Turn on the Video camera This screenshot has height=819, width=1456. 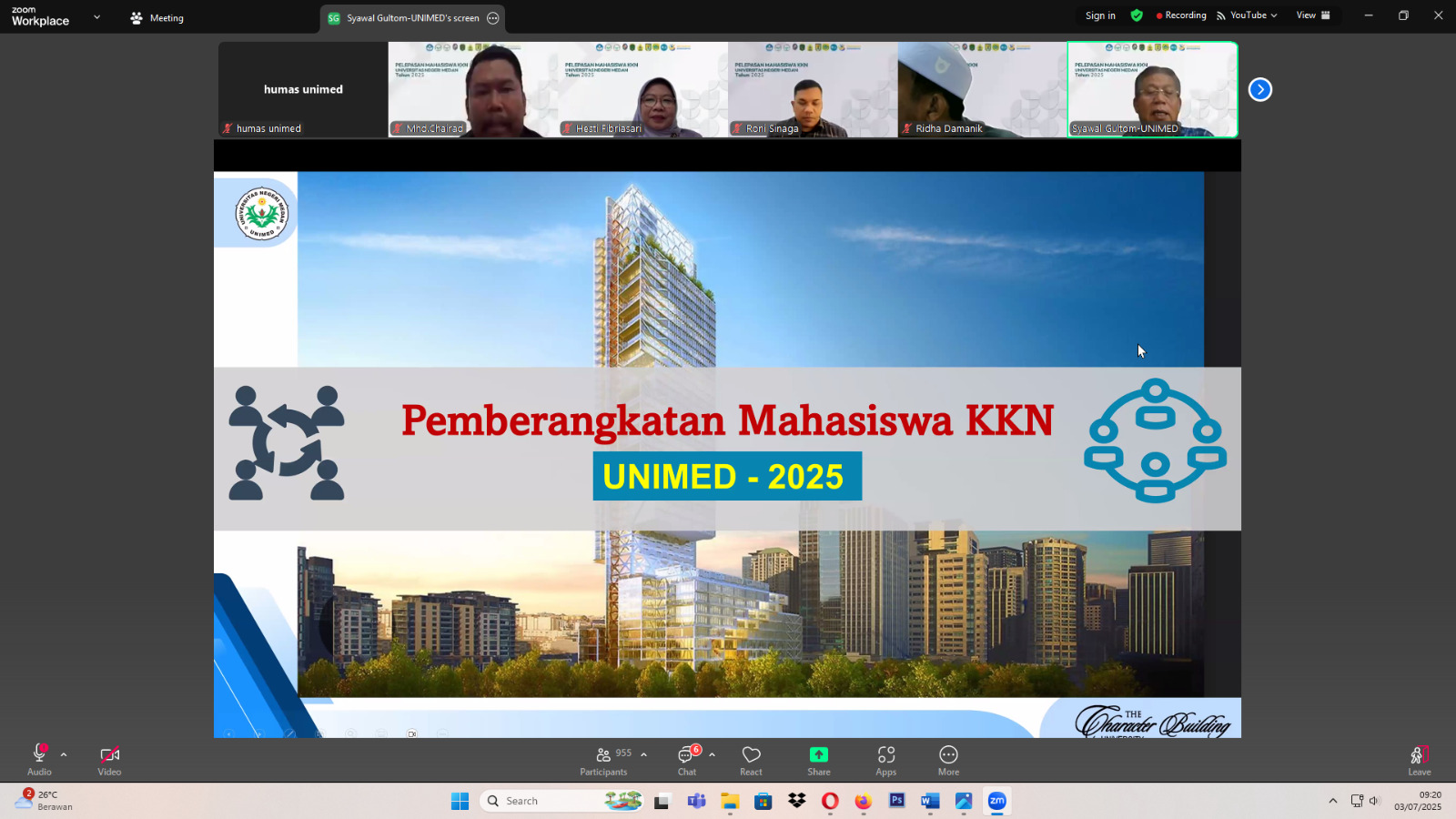pos(109,755)
